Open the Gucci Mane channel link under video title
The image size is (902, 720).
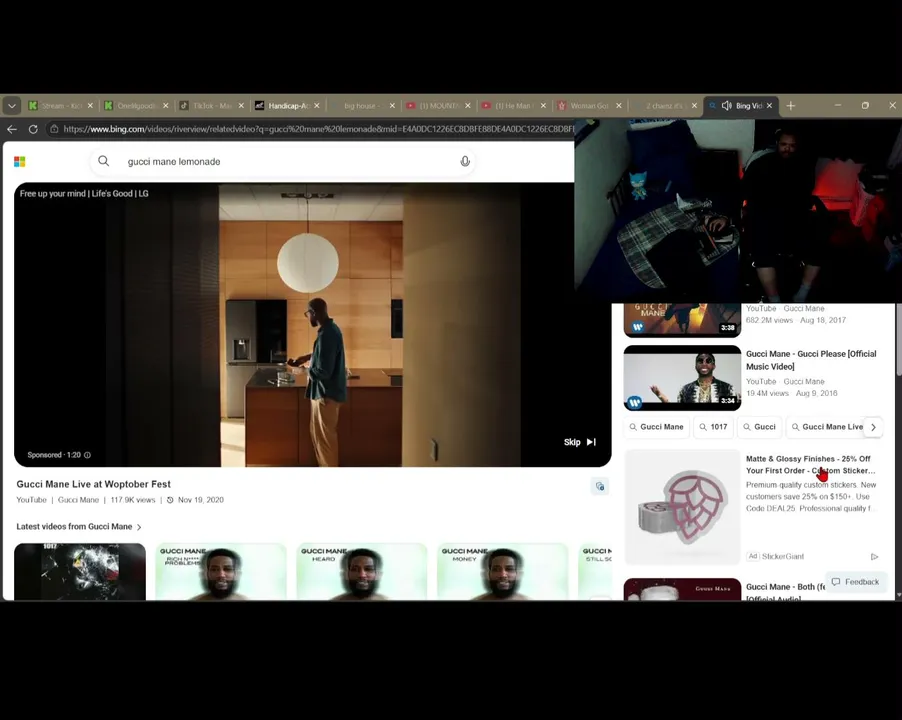click(x=78, y=500)
